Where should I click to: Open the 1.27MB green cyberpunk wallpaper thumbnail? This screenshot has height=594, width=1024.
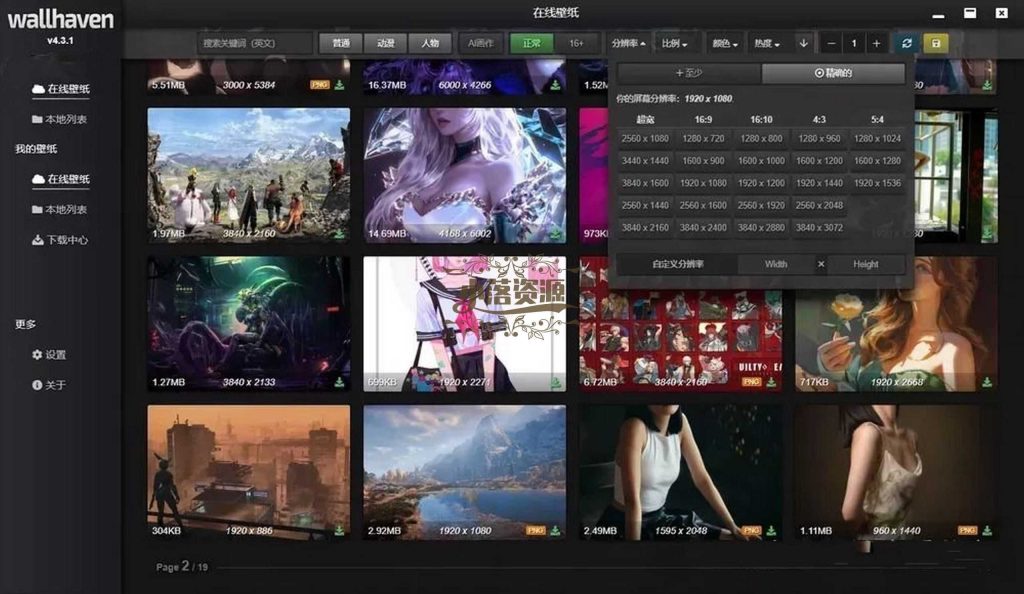click(x=249, y=324)
